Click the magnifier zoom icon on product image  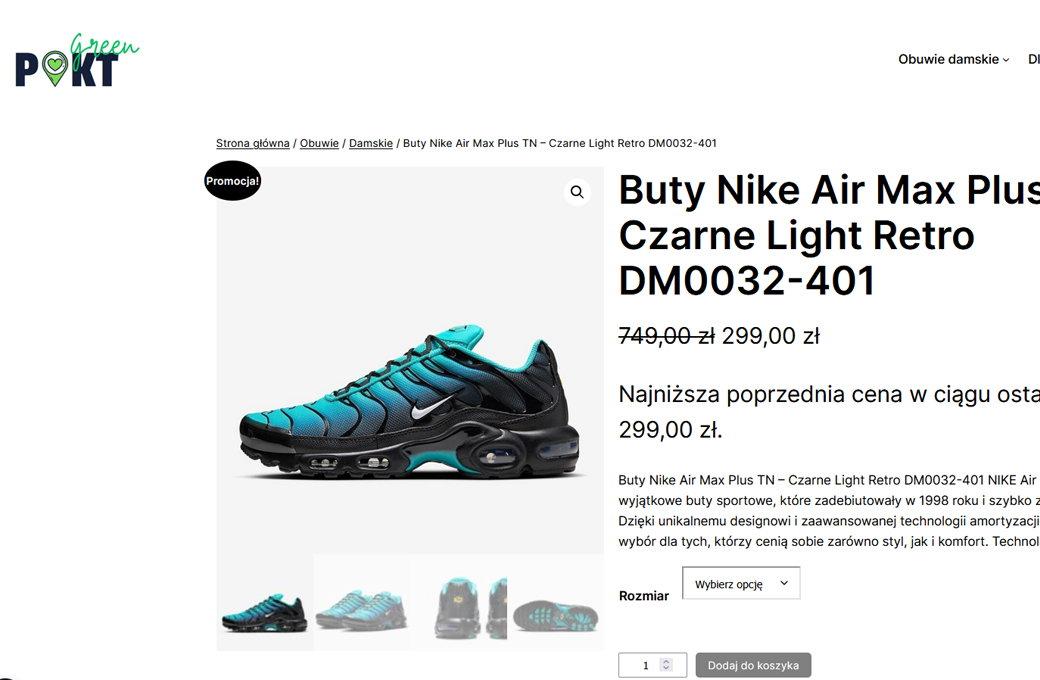[x=577, y=192]
